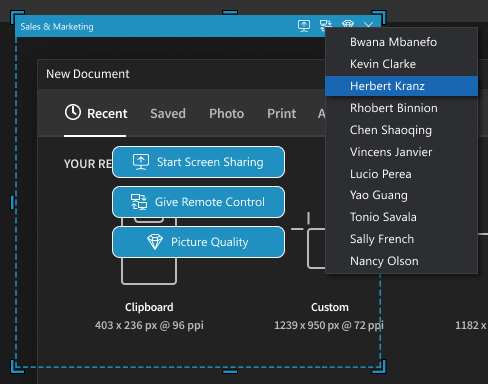Click the picture quality diamond icon in title bar
488x384 pixels.
pos(348,24)
